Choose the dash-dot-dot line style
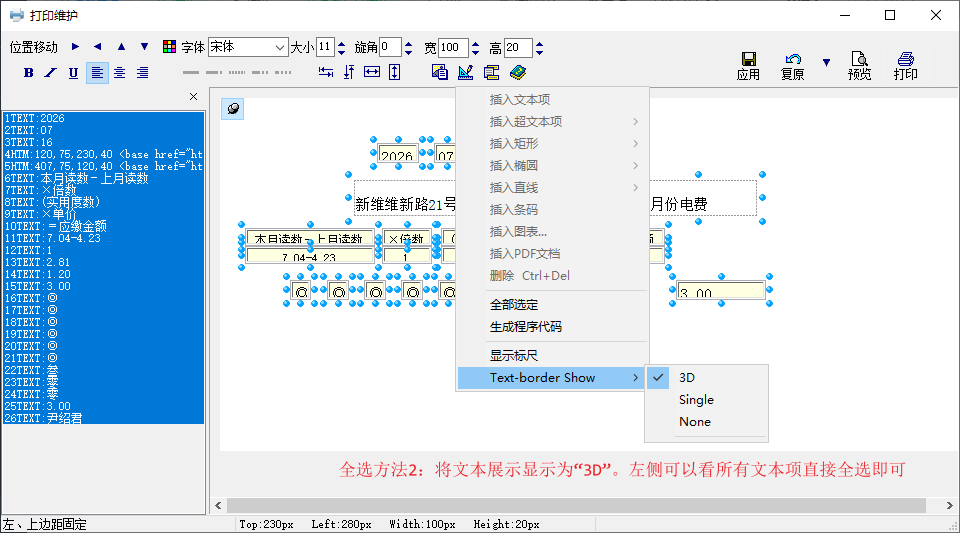 pos(283,73)
